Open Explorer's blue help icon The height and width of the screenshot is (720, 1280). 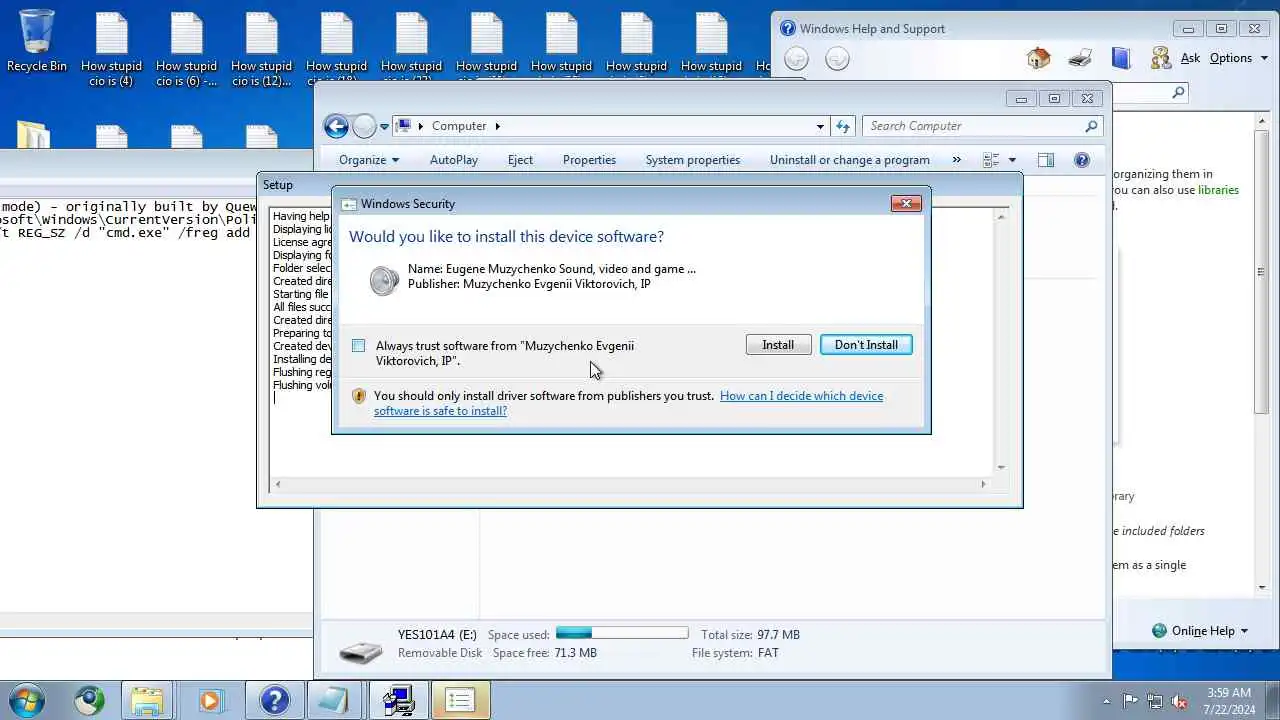coord(1081,160)
